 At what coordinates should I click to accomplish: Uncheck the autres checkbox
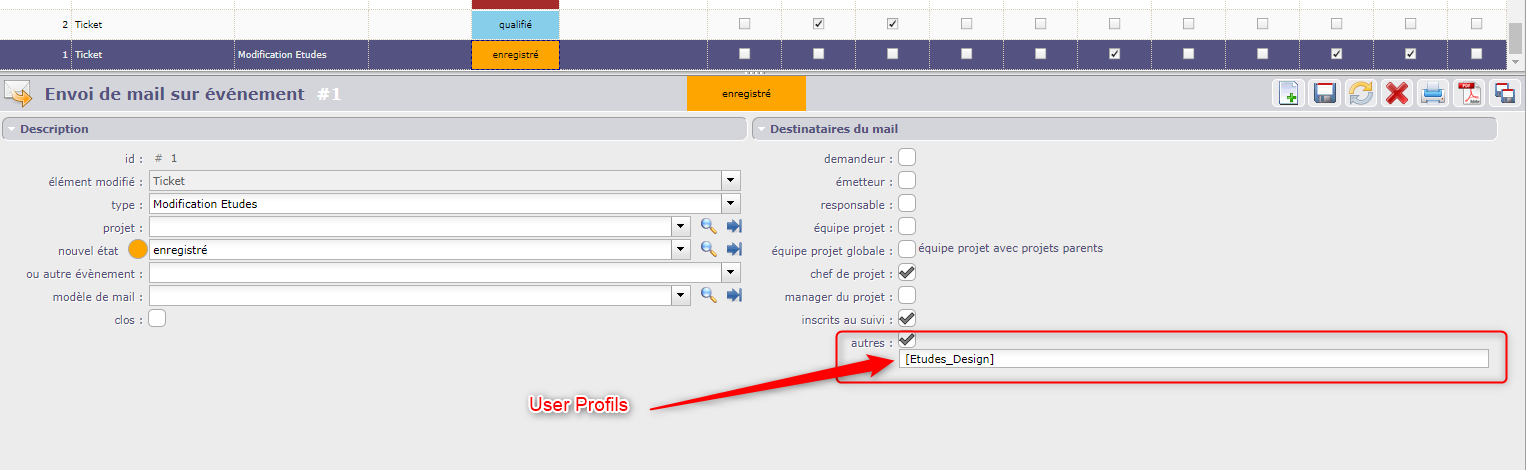[907, 341]
